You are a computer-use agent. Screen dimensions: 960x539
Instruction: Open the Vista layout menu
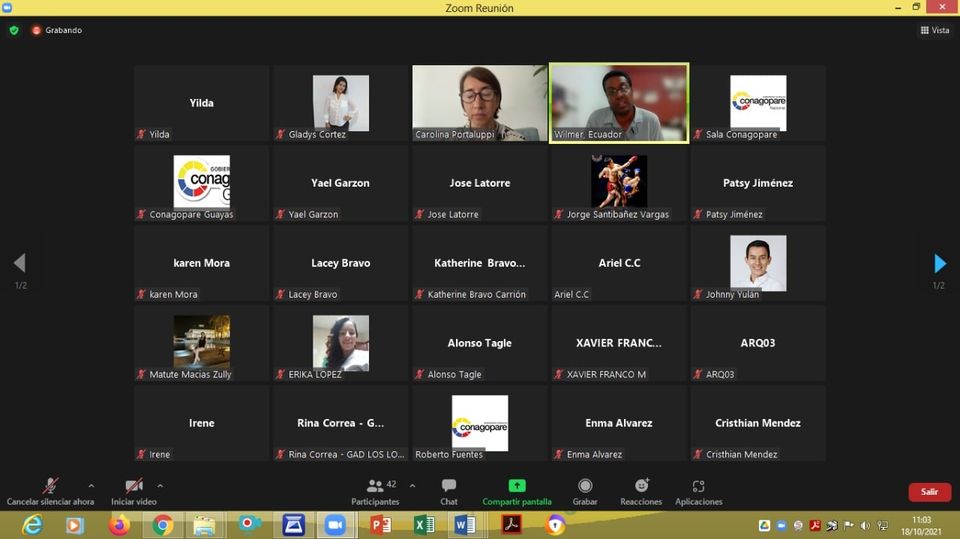(935, 30)
